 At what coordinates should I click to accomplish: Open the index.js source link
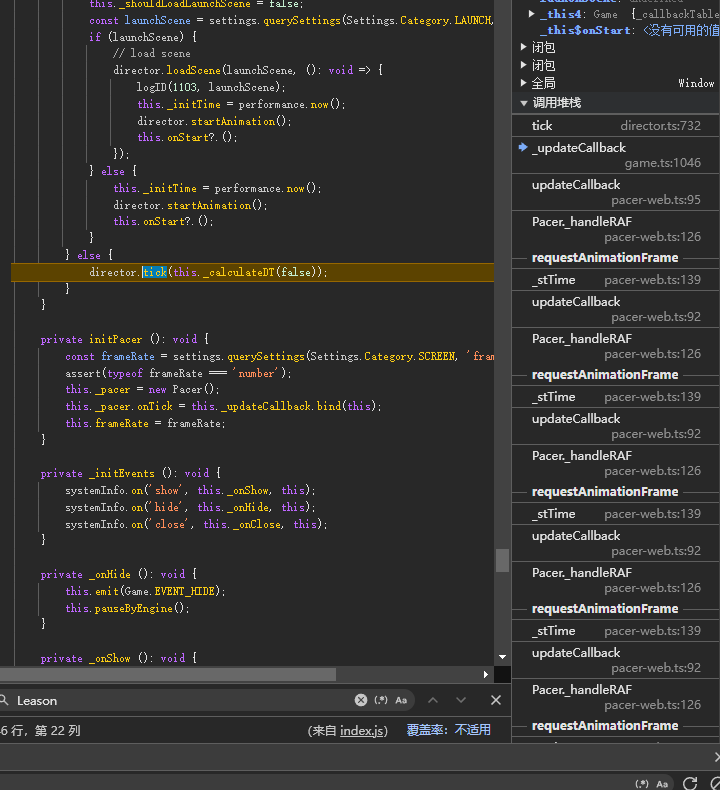[x=363, y=730]
